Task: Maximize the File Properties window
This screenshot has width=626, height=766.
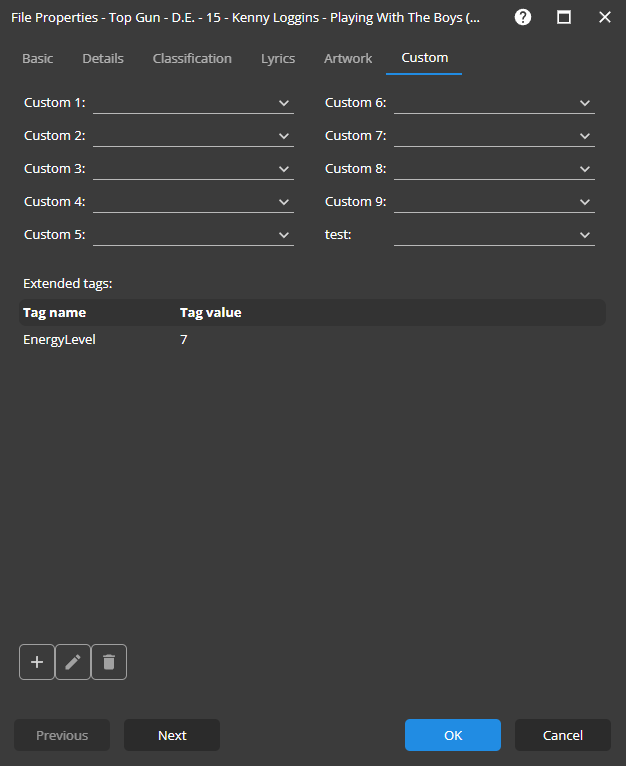Action: (564, 17)
